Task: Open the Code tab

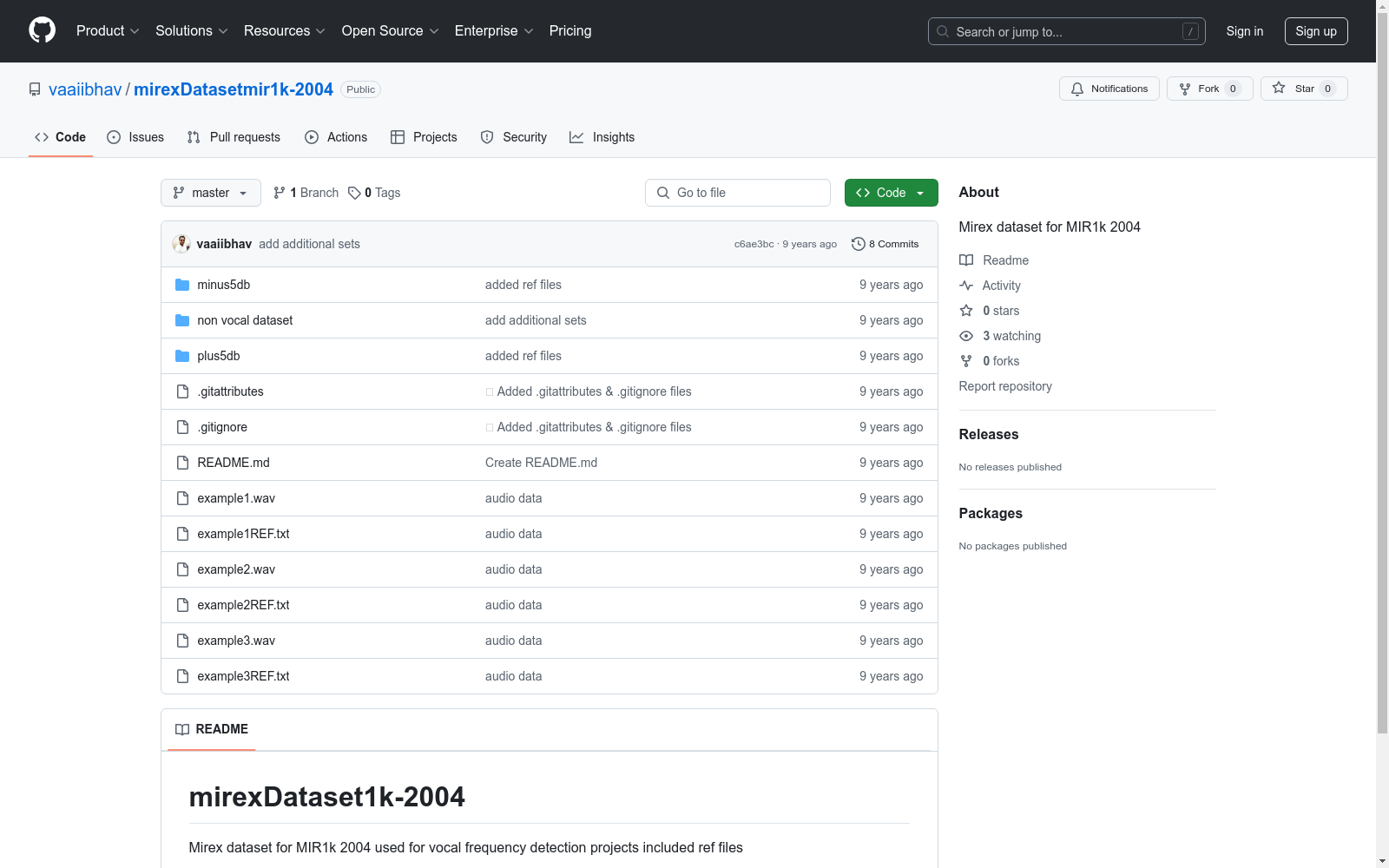Action: [x=61, y=137]
